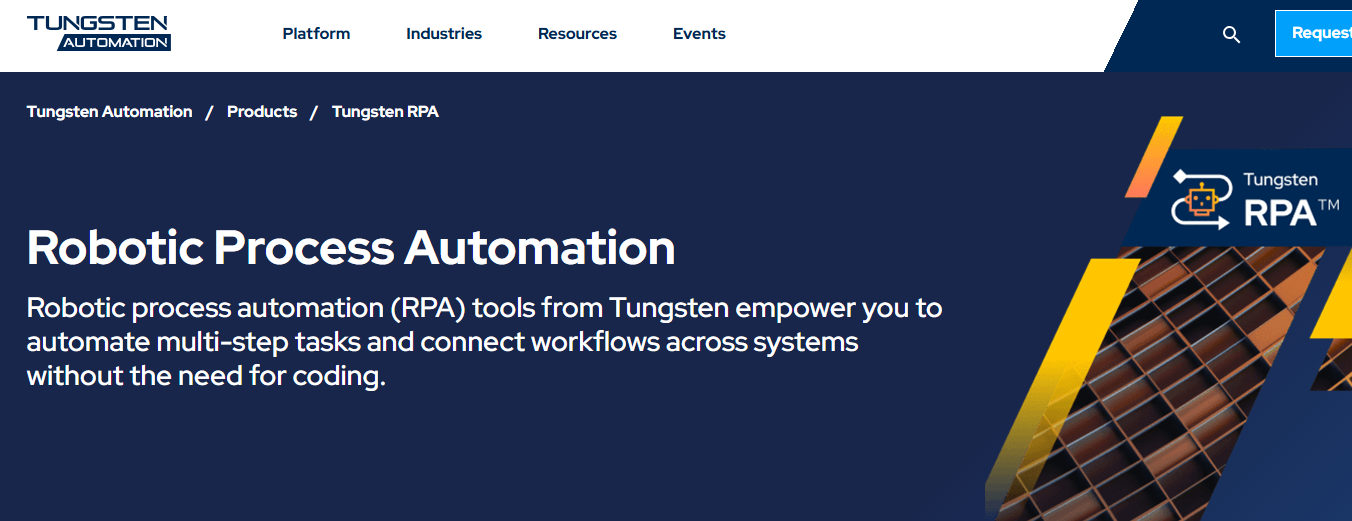Viewport: 1352px width, 521px height.
Task: Click the Tungsten RPA robot badge
Action: click(x=1255, y=198)
